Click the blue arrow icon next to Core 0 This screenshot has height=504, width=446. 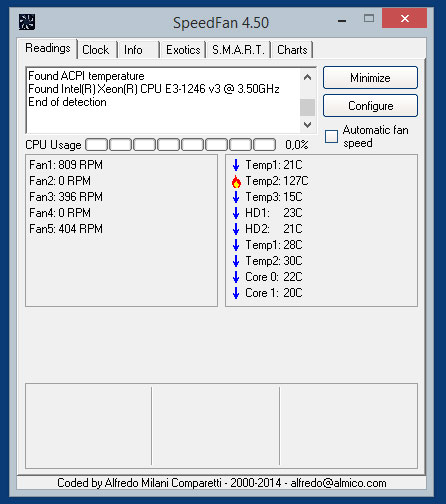236,277
